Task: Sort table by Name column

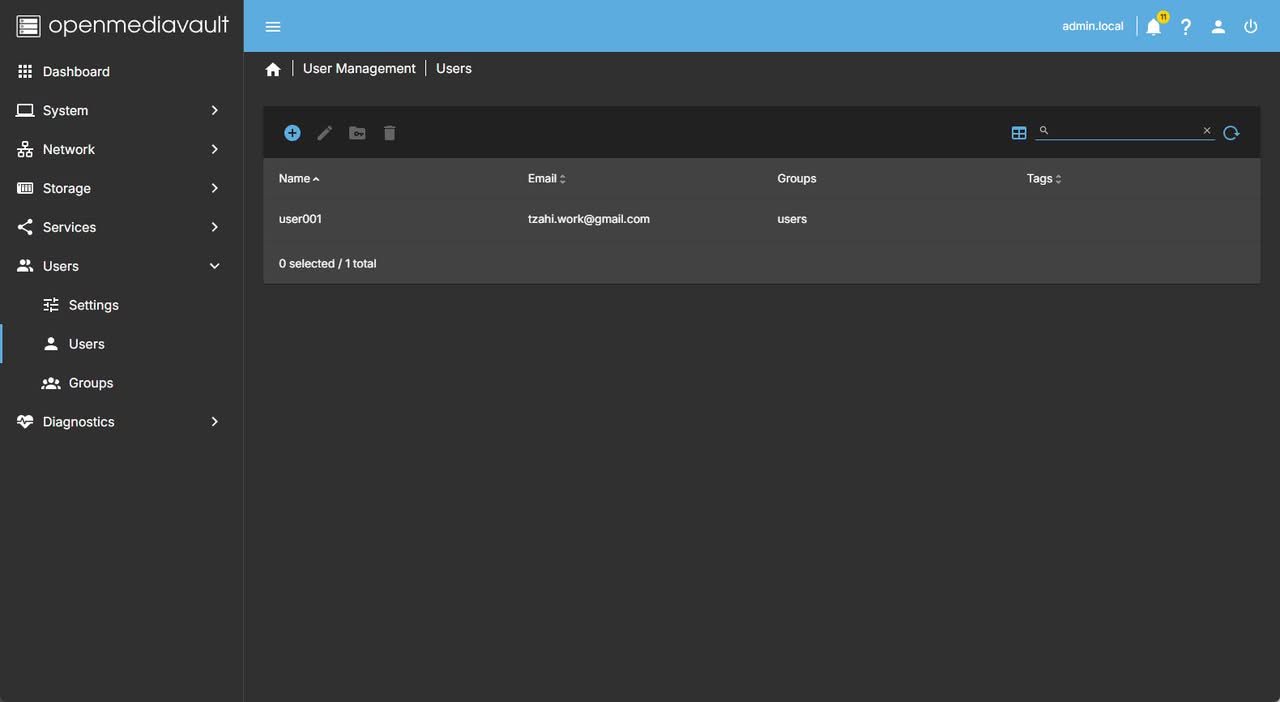Action: pyautogui.click(x=299, y=179)
